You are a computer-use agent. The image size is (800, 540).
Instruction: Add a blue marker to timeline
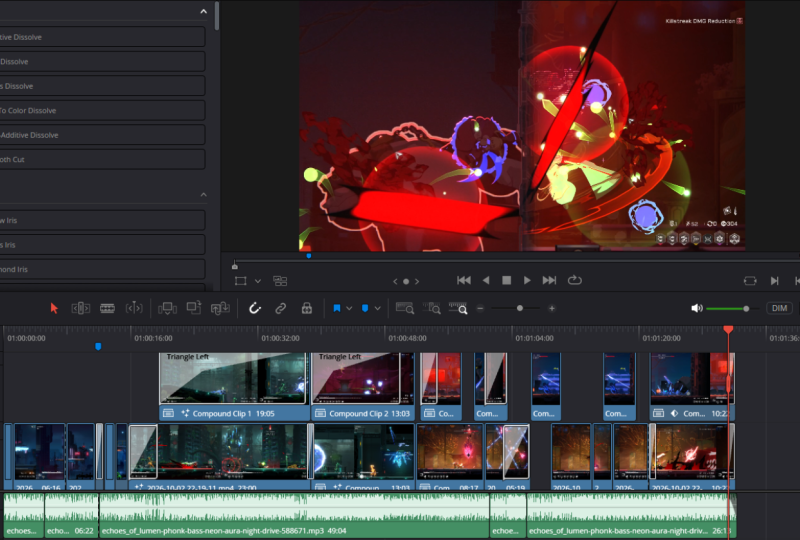click(x=365, y=308)
